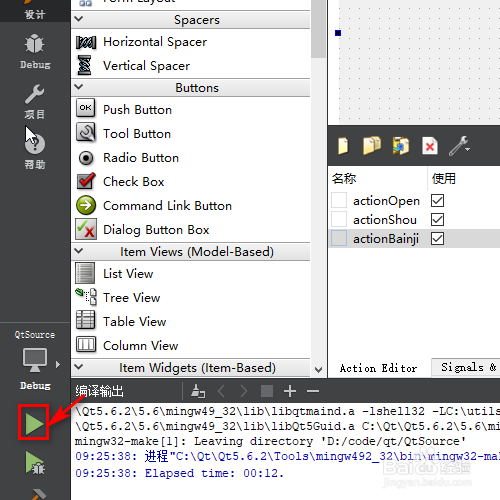Copy action in Action Editor toolbar
Screen dimensions: 500x500
click(x=371, y=145)
